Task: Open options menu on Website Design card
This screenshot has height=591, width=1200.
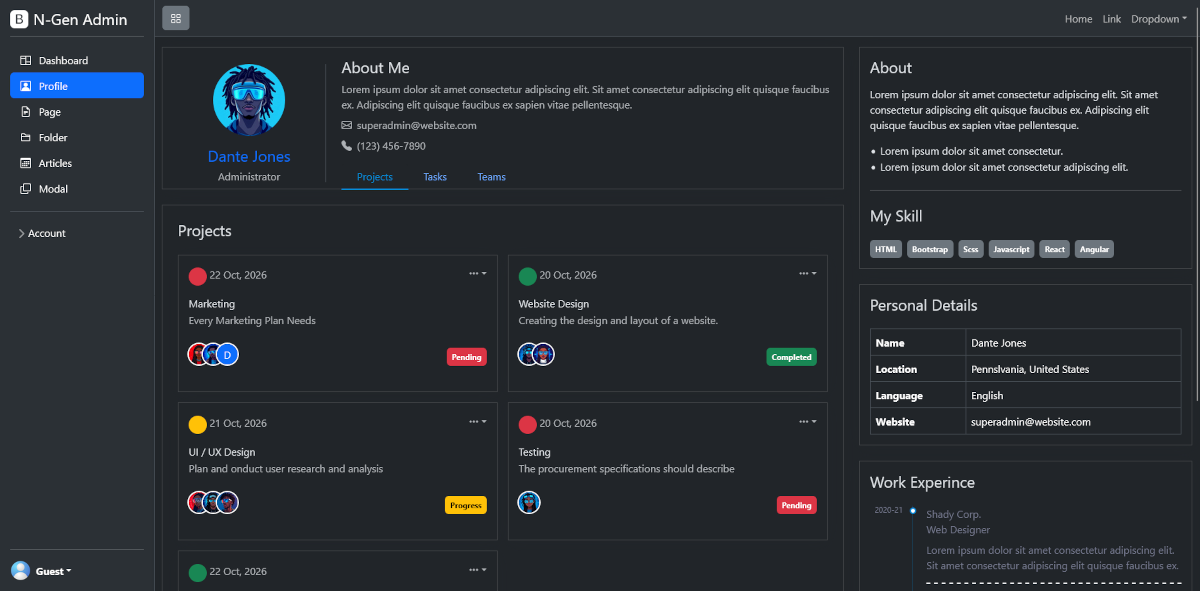Action: [807, 273]
